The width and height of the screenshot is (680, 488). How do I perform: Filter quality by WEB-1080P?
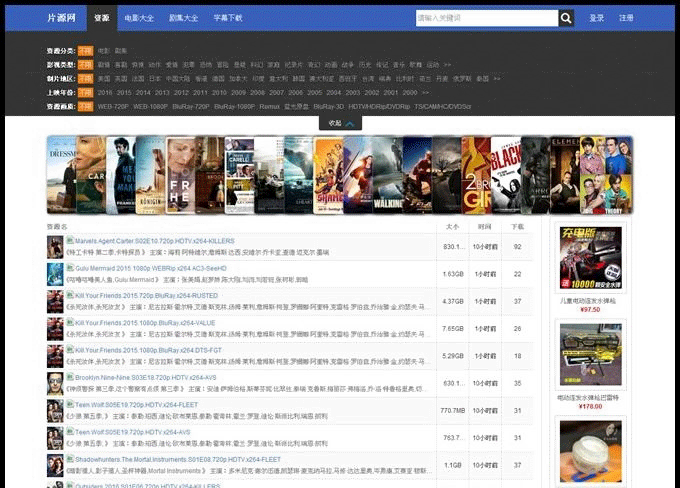click(150, 106)
